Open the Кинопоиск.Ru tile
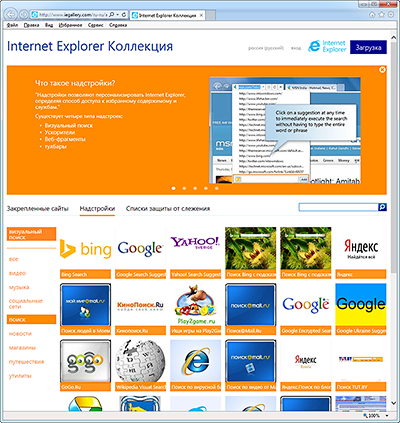400x423 pixels. click(140, 309)
